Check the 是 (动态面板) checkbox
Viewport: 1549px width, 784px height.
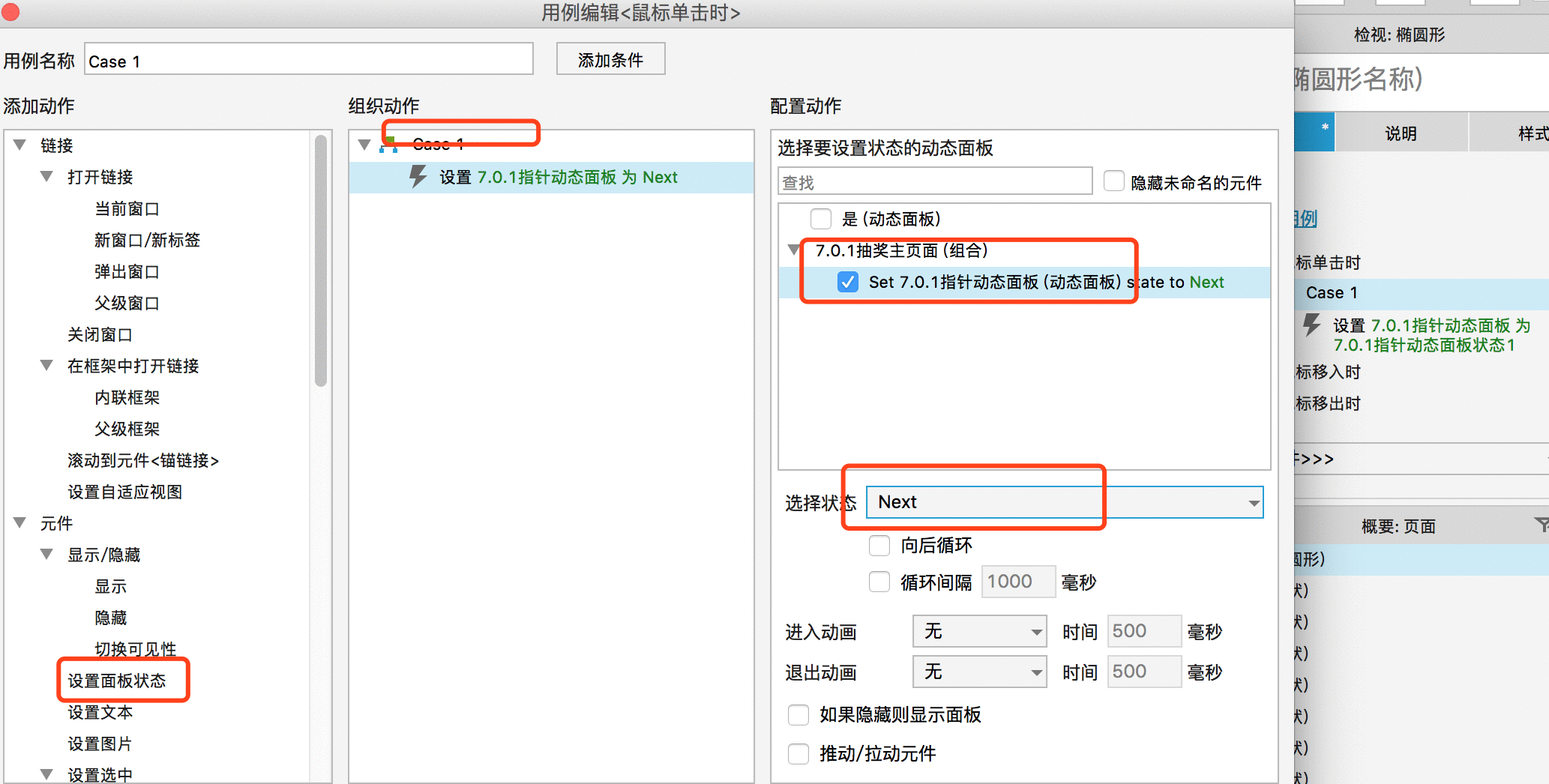tap(821, 219)
